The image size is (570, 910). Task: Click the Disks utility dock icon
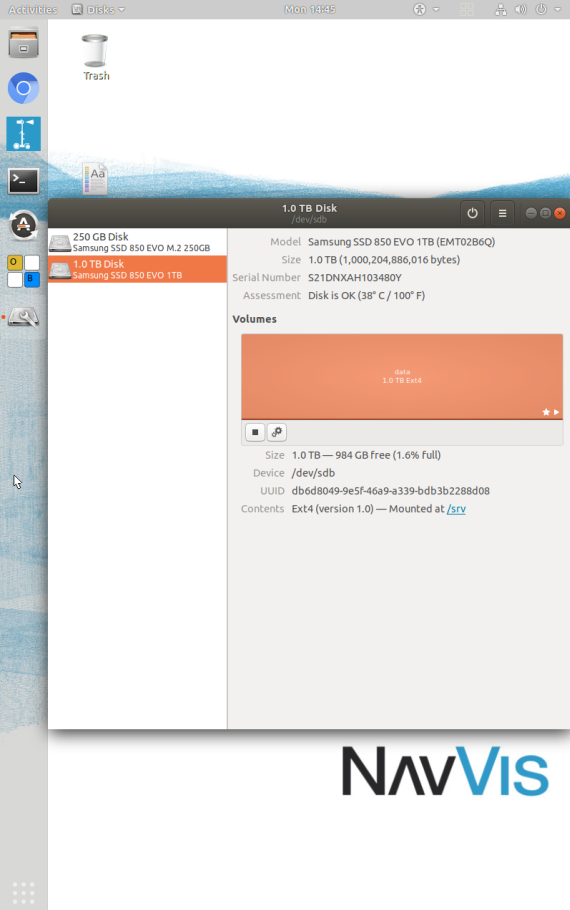click(23, 317)
